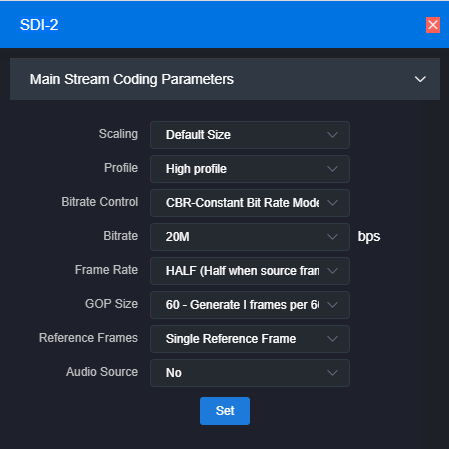Open the Bitrate Control CBR dropdown

[x=250, y=203]
